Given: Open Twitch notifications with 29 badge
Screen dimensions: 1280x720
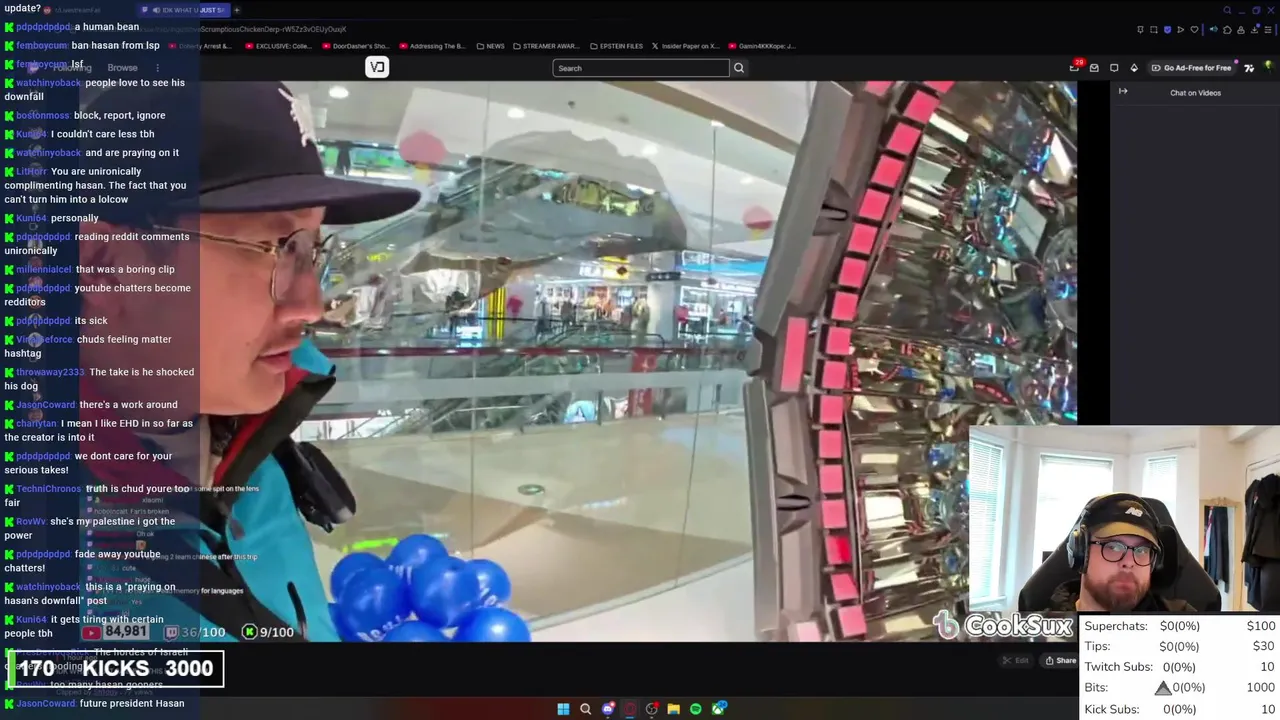Looking at the screenshot, I should click(x=1075, y=67).
